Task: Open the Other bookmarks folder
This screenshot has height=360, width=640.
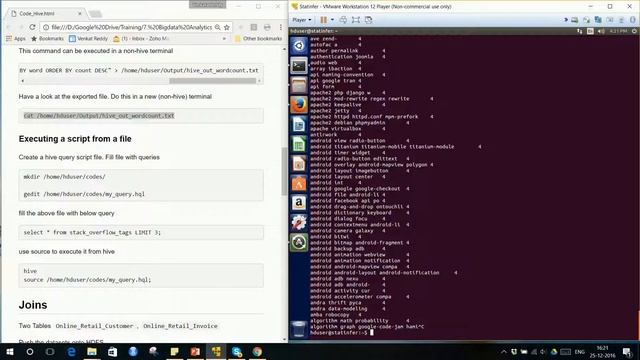Action: pyautogui.click(x=258, y=38)
